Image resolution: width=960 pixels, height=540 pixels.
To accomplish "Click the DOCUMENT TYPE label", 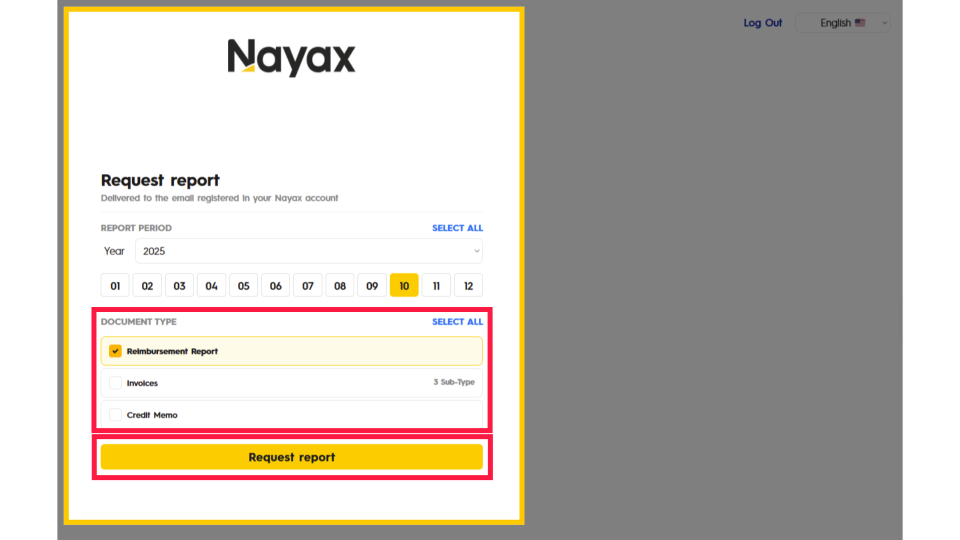I will 138,321.
